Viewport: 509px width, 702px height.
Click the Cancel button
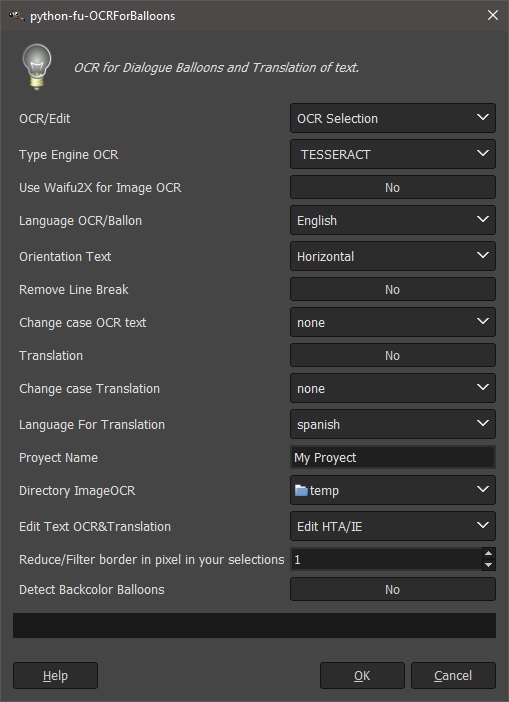point(453,675)
